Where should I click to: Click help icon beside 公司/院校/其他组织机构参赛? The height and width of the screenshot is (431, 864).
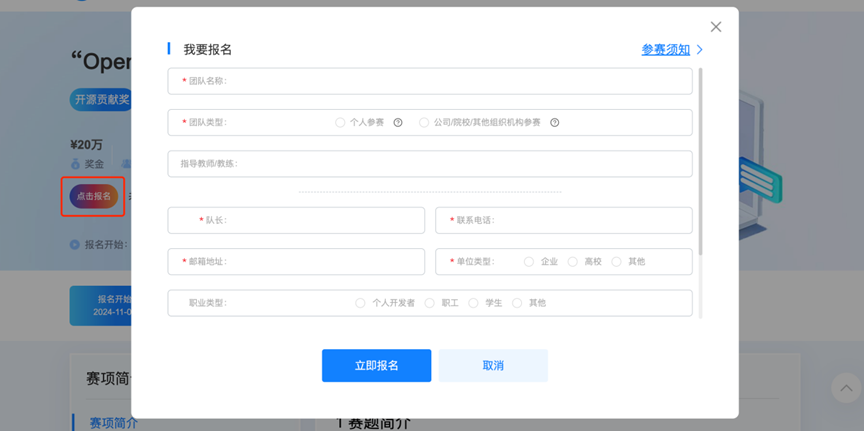point(555,123)
